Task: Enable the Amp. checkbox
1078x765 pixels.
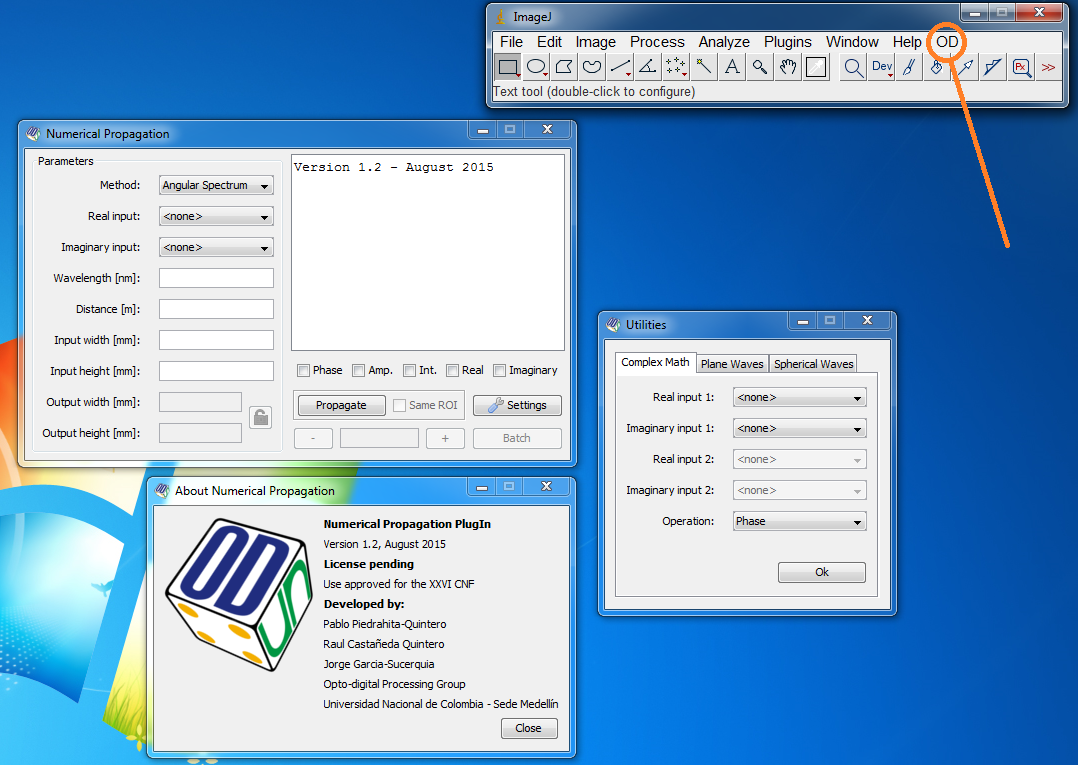Action: pos(358,370)
